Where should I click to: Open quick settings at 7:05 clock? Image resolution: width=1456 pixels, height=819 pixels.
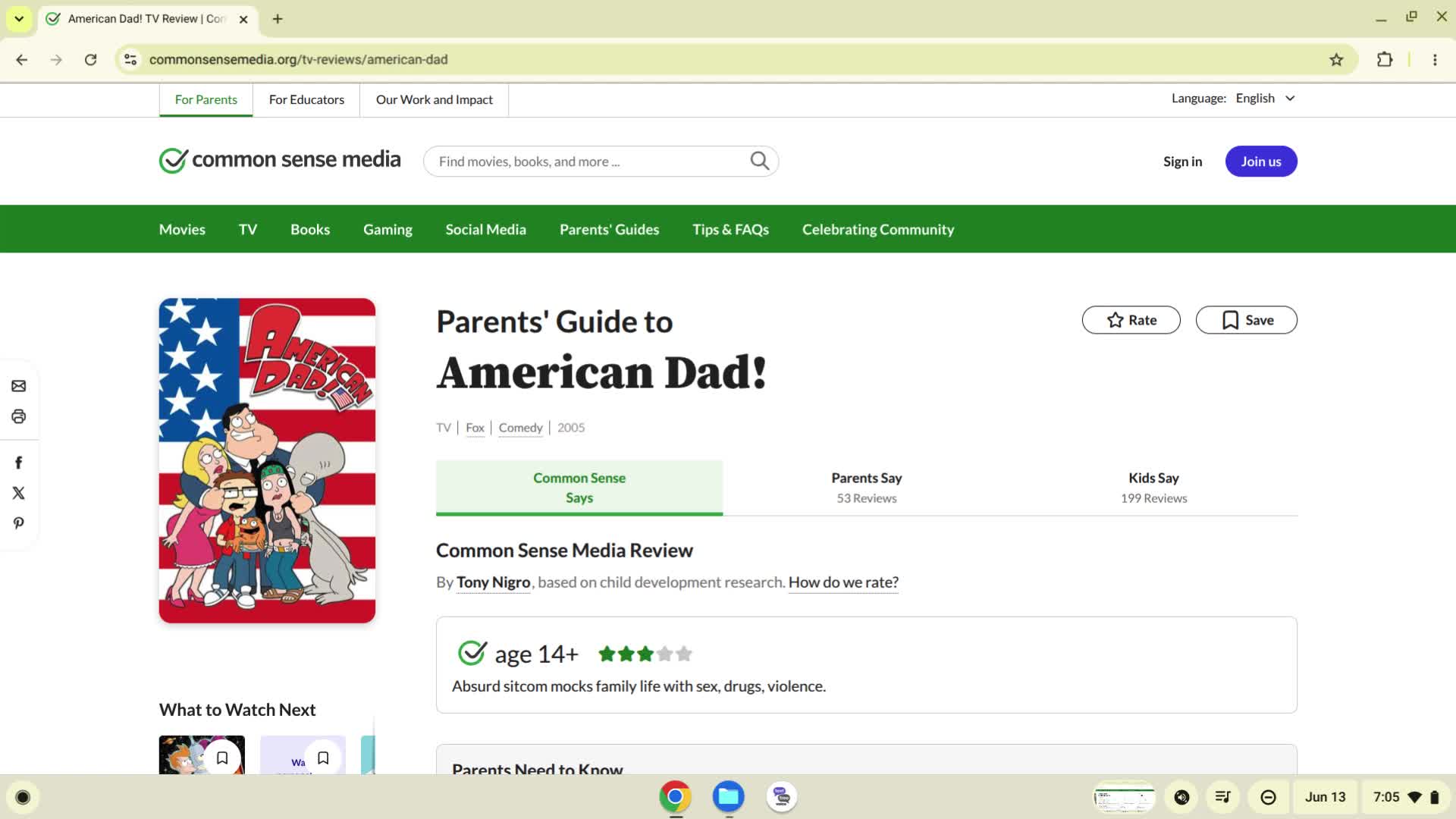pyautogui.click(x=1405, y=797)
